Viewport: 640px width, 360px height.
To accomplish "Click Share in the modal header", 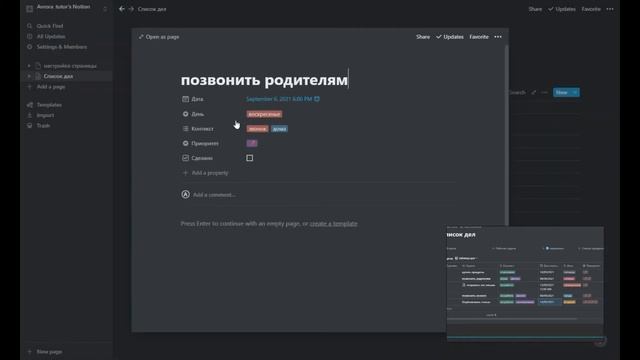I will click(423, 37).
